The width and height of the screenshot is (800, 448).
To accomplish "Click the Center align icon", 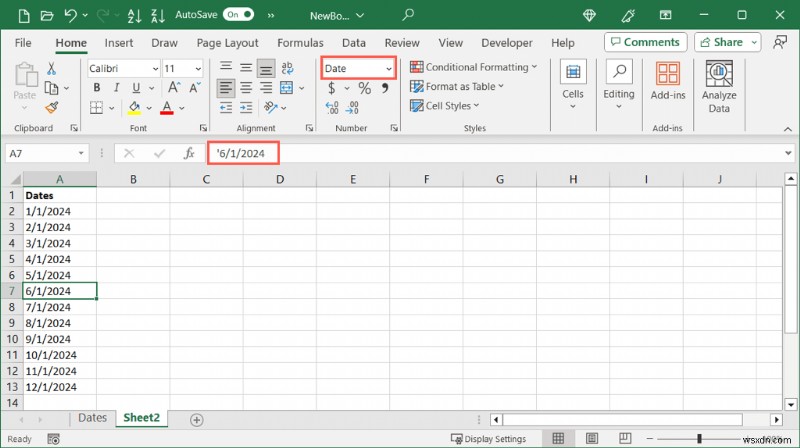I will click(246, 88).
